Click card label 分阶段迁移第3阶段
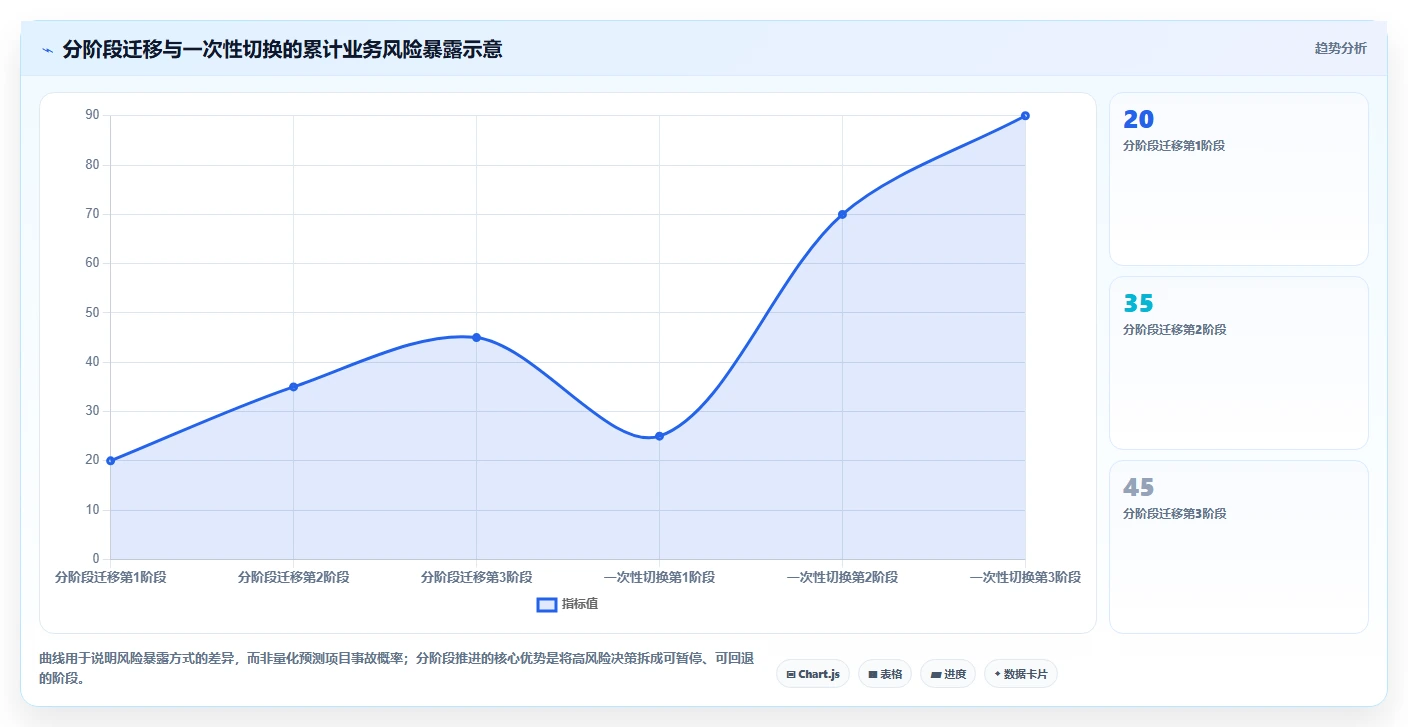Viewport: 1408px width, 727px height. (x=1174, y=513)
